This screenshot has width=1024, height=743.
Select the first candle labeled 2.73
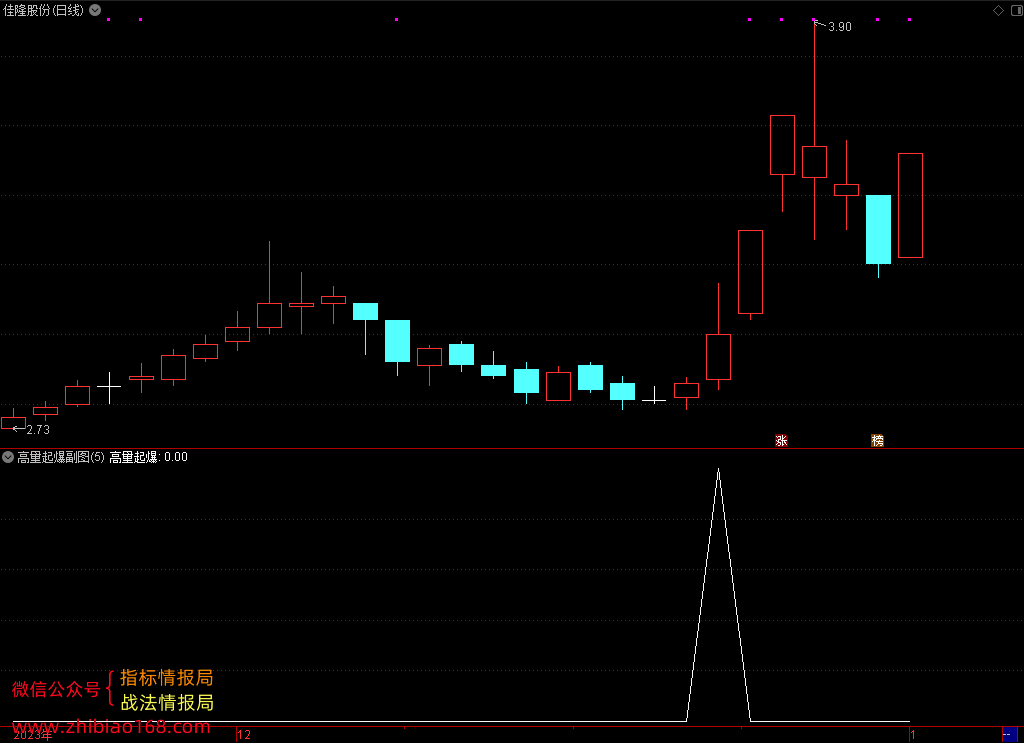pos(14,422)
